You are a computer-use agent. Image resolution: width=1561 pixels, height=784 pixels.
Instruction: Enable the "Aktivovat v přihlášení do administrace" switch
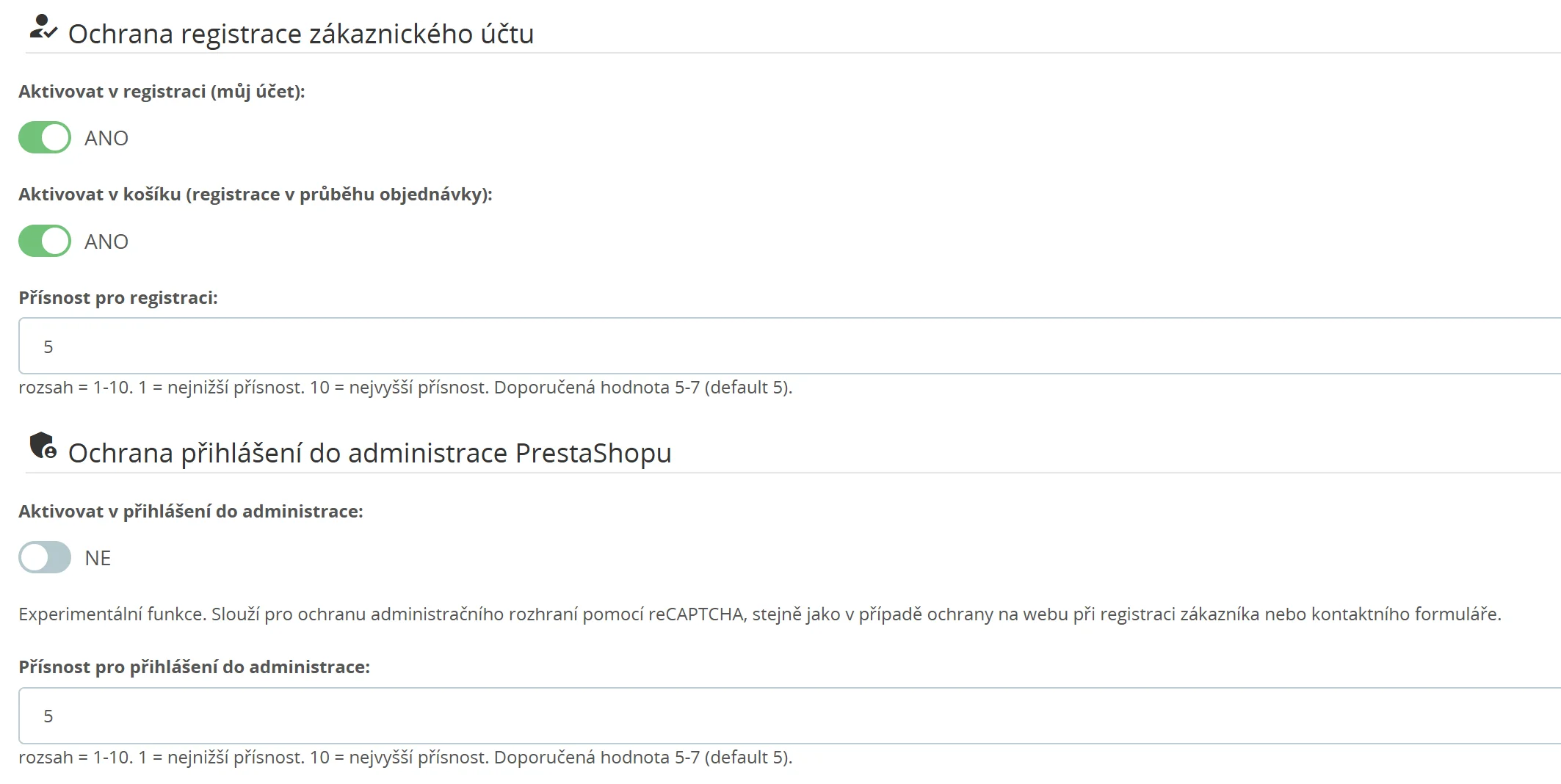45,557
